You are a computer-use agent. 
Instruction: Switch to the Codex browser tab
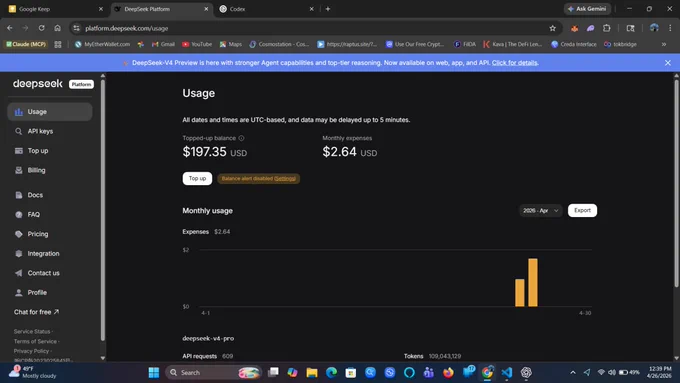click(x=266, y=9)
